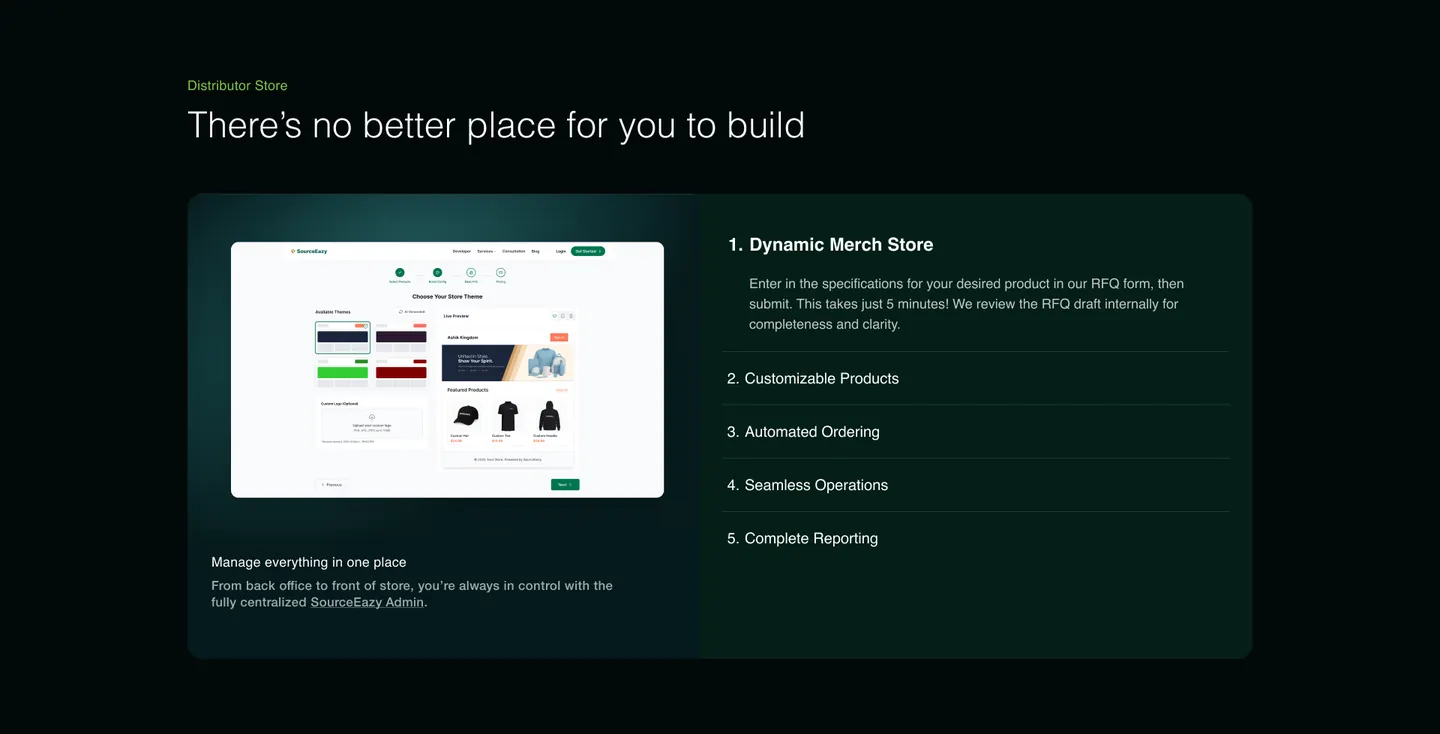Choose the navy blue store theme
1440x734 pixels.
click(343, 338)
